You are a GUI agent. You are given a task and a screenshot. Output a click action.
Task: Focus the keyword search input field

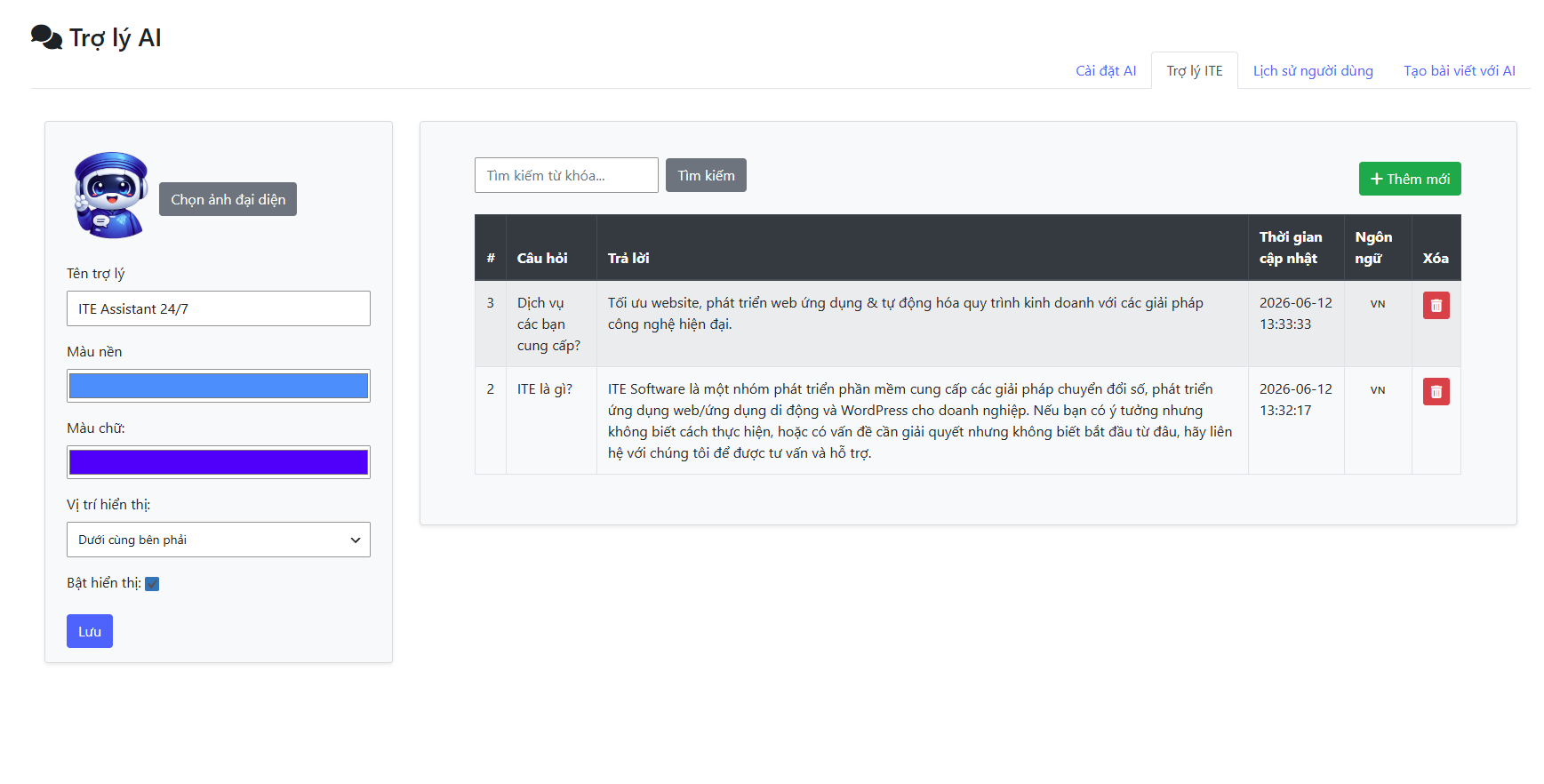[x=566, y=175]
